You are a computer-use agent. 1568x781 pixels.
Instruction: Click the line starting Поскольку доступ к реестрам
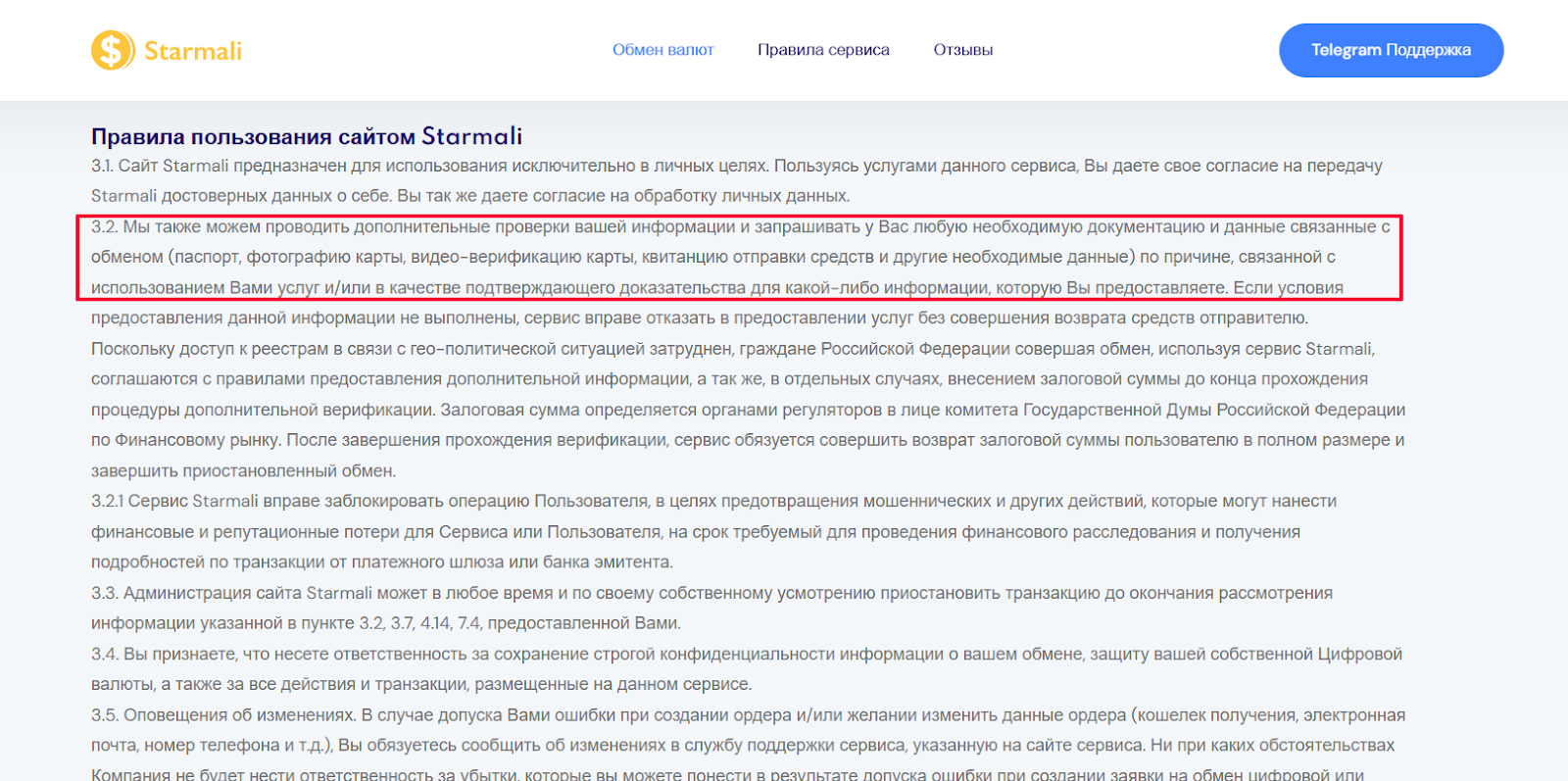pyautogui.click(x=733, y=349)
